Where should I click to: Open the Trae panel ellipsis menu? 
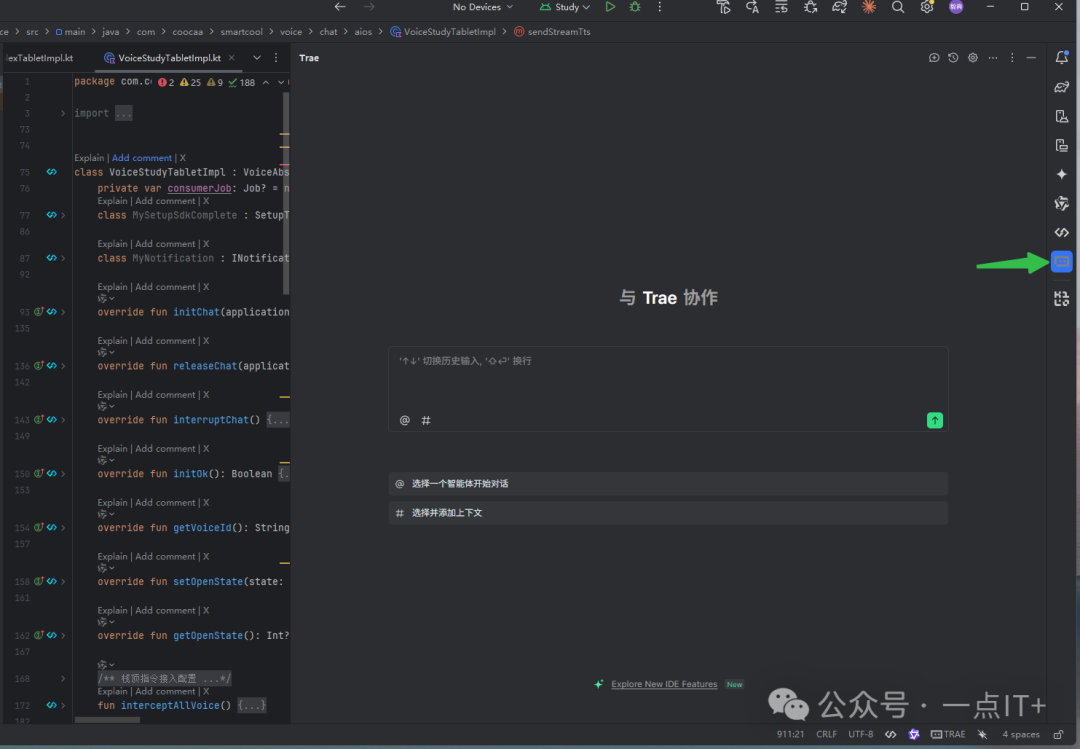pos(993,58)
